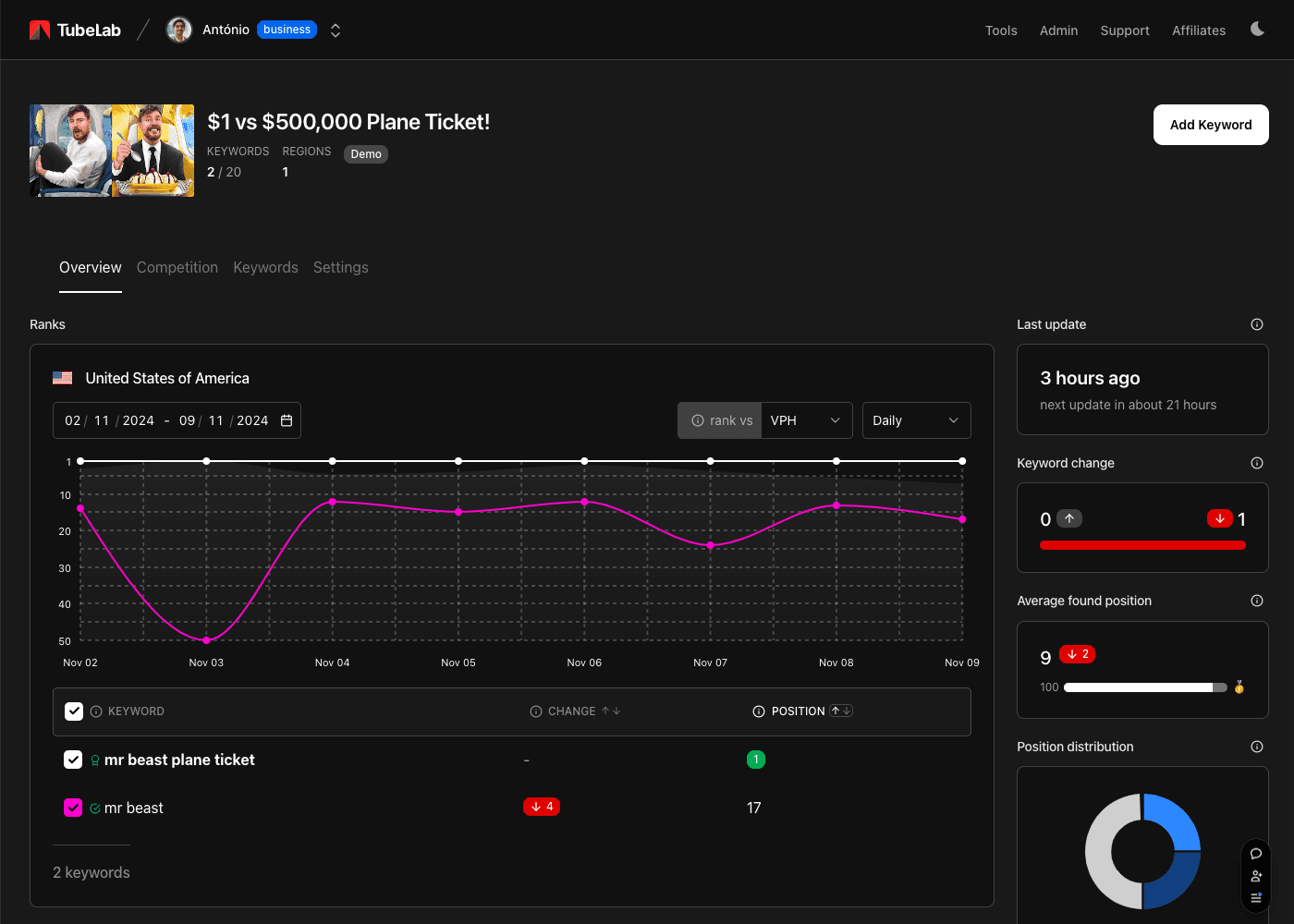This screenshot has width=1294, height=924.
Task: Toggle the mr beast plane ticket checkbox
Action: pos(73,760)
